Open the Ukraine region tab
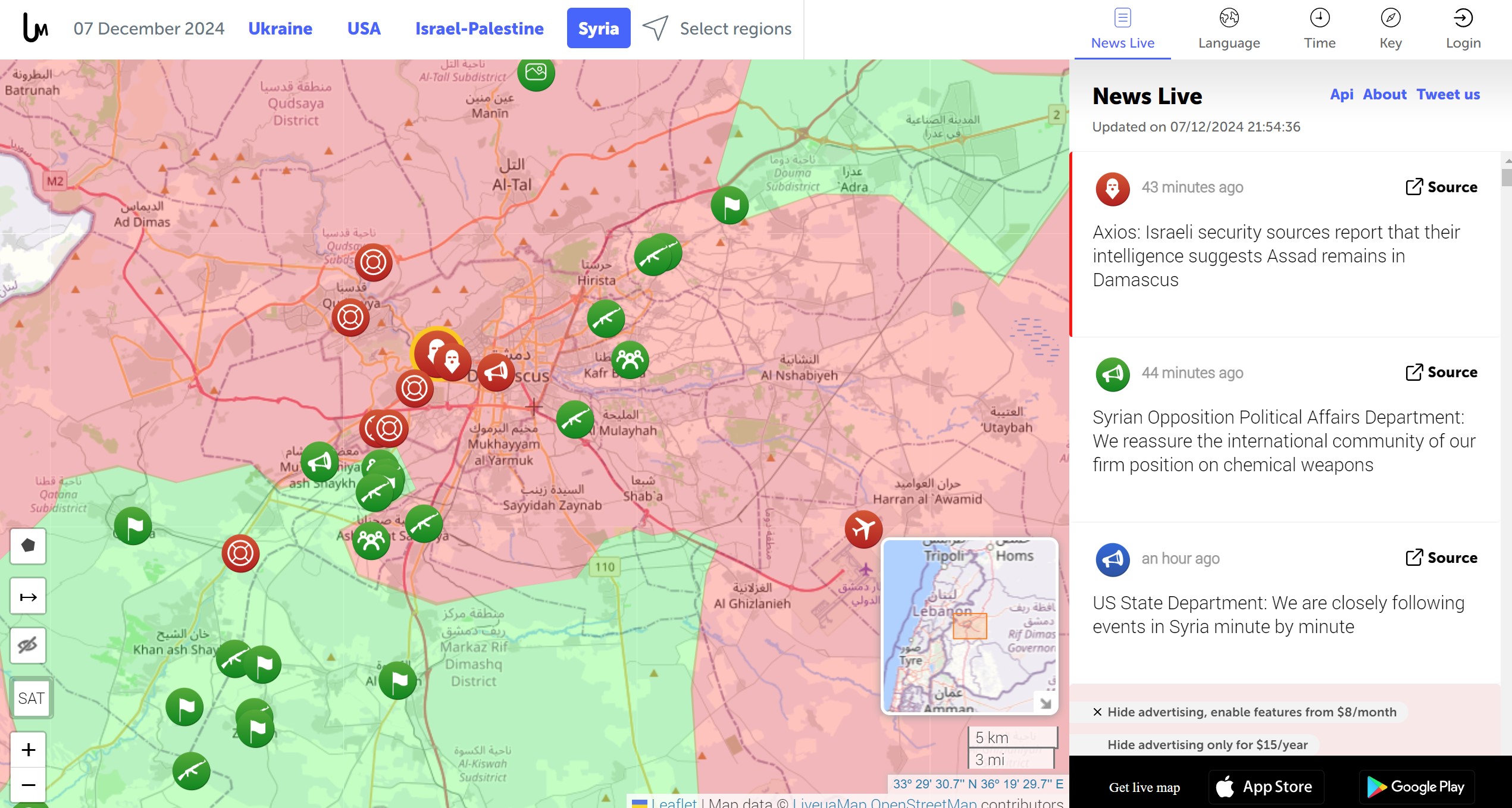This screenshot has width=1512, height=808. pyautogui.click(x=280, y=28)
